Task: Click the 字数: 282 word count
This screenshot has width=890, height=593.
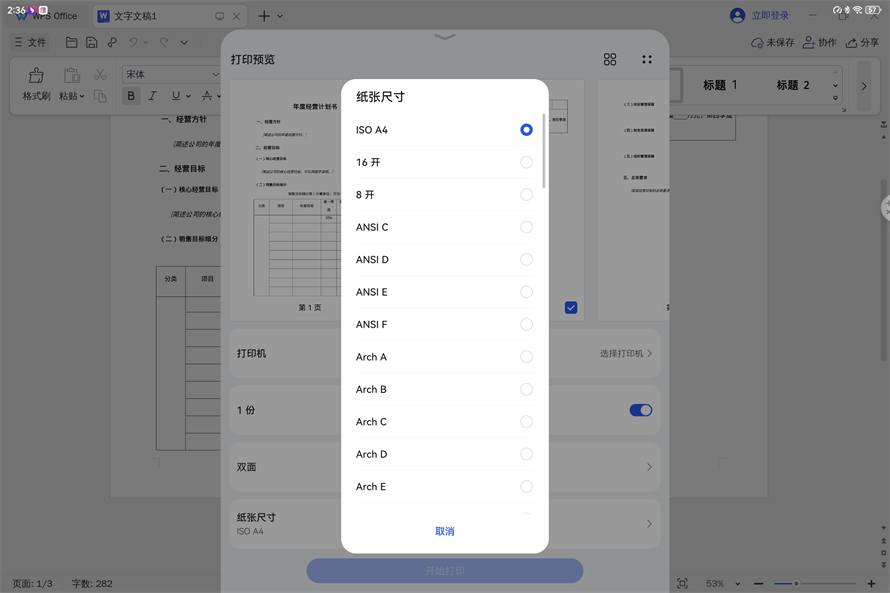Action: click(92, 583)
